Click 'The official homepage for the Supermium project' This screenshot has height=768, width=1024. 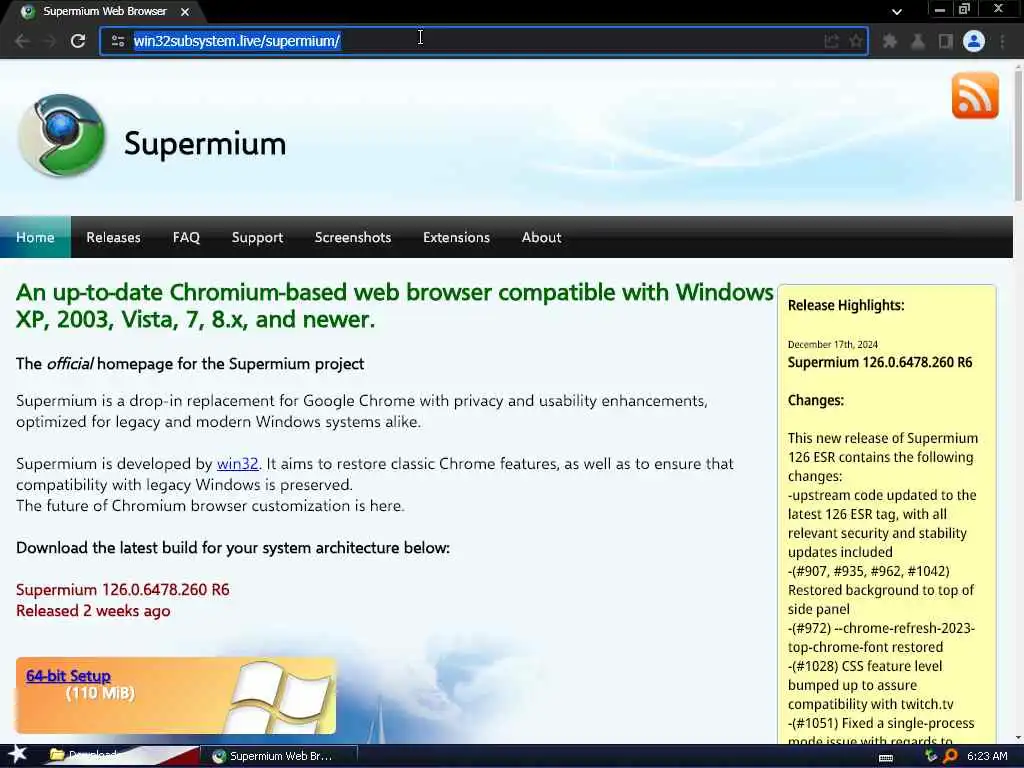click(190, 364)
